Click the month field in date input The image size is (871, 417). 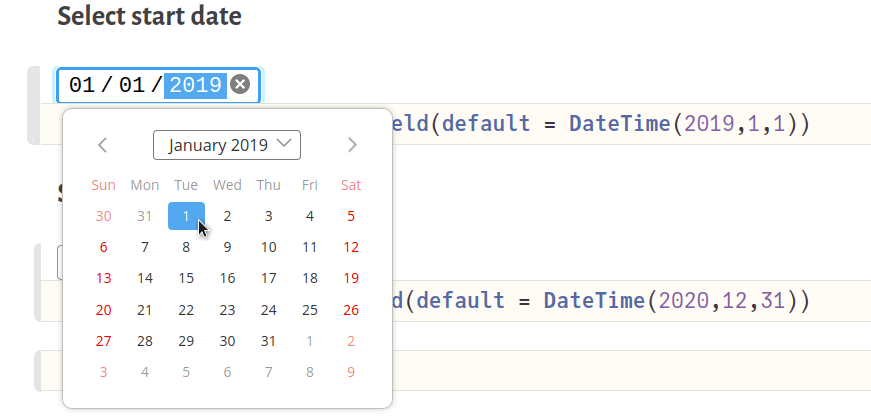(82, 85)
